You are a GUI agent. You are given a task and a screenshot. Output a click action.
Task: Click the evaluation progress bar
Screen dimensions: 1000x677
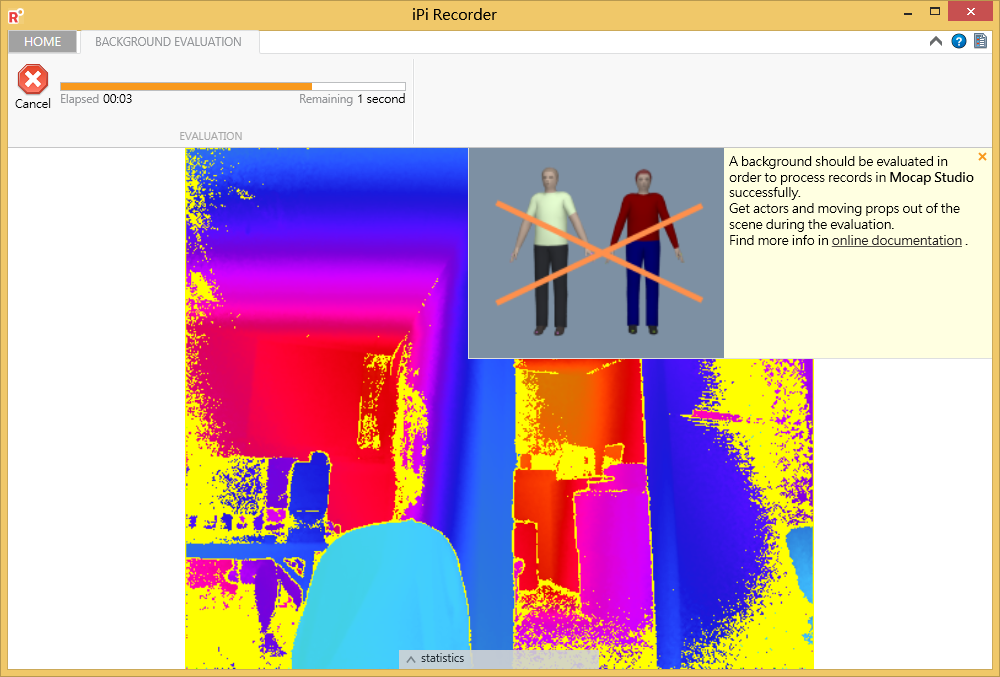(232, 87)
